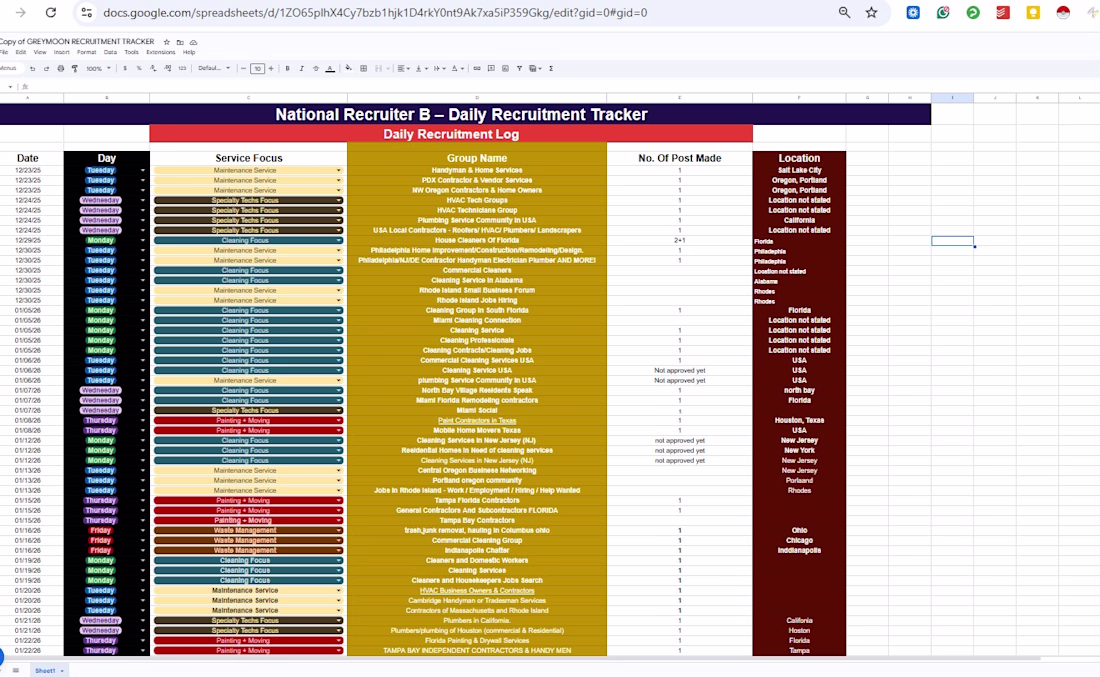This screenshot has width=1100, height=677.
Task: Toggle strikethrough formatting
Action: [x=316, y=69]
